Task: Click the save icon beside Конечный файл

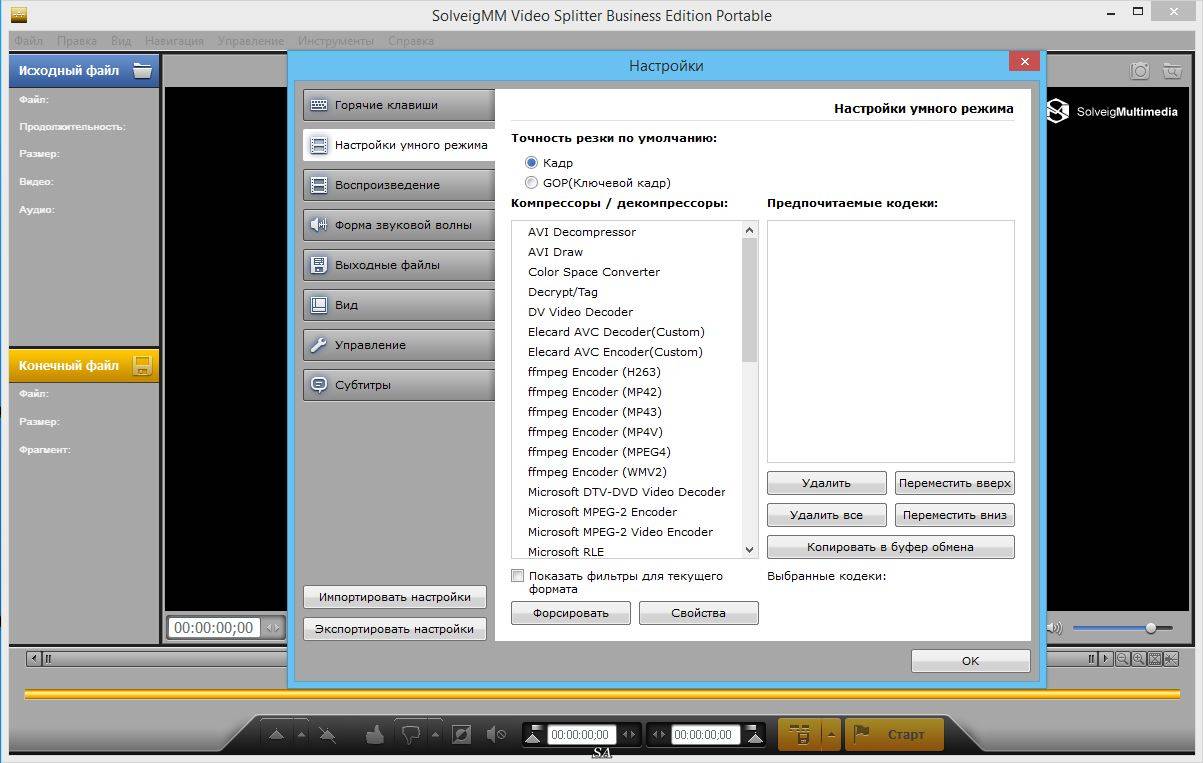Action: coord(142,365)
